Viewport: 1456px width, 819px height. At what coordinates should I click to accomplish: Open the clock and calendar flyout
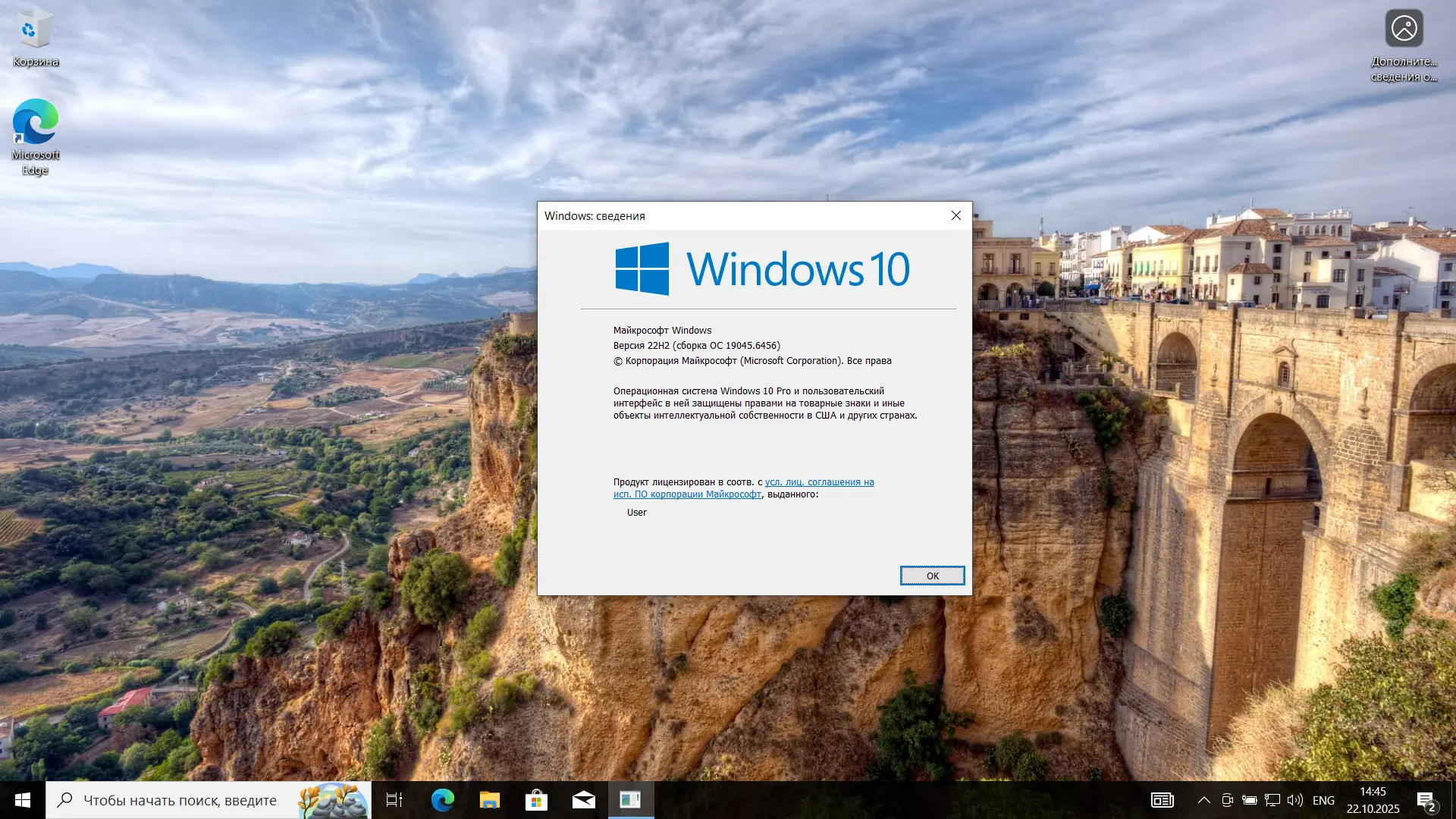pos(1373,800)
